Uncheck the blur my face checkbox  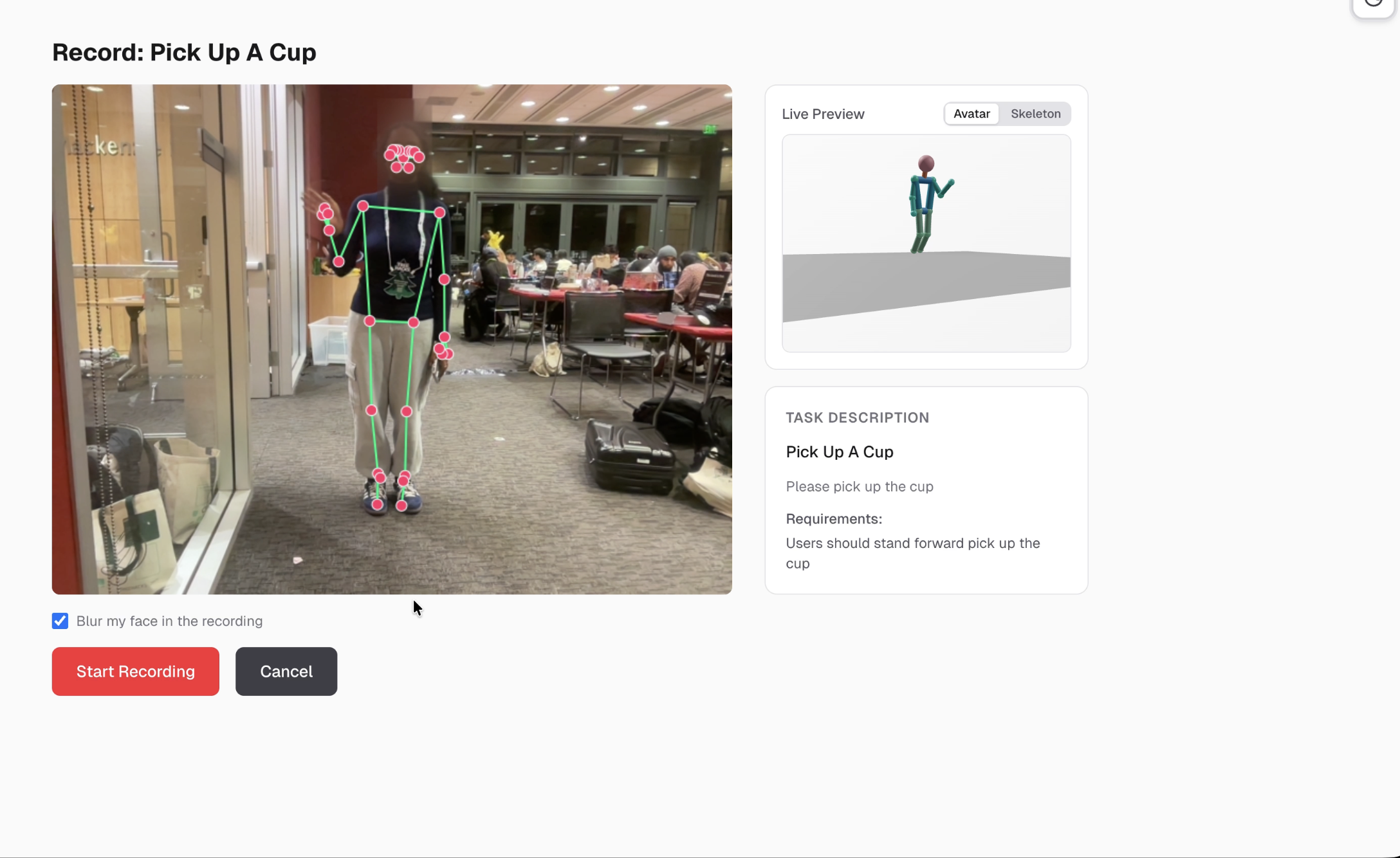pos(60,621)
